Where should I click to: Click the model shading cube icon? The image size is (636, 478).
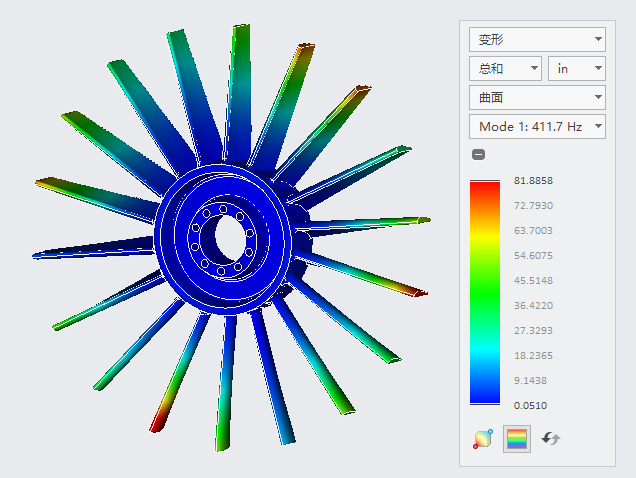coord(483,439)
